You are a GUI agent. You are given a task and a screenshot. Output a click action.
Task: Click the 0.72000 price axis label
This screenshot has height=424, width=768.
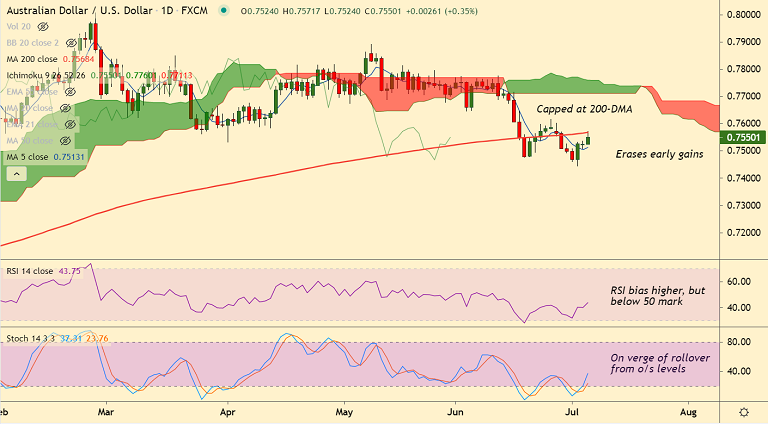click(744, 233)
